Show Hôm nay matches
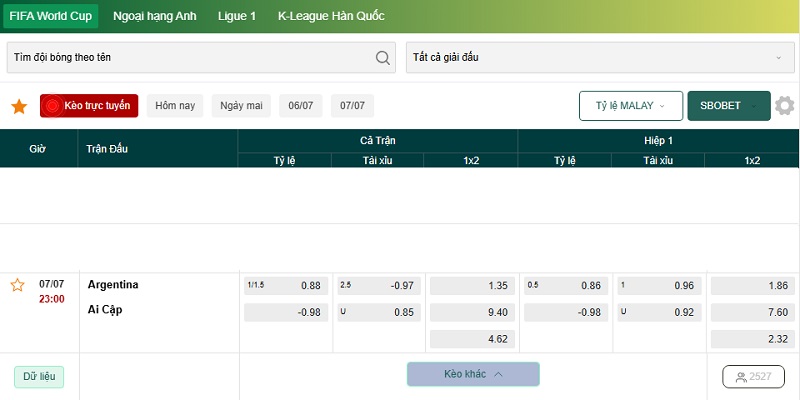The height and width of the screenshot is (400, 800). (x=175, y=106)
